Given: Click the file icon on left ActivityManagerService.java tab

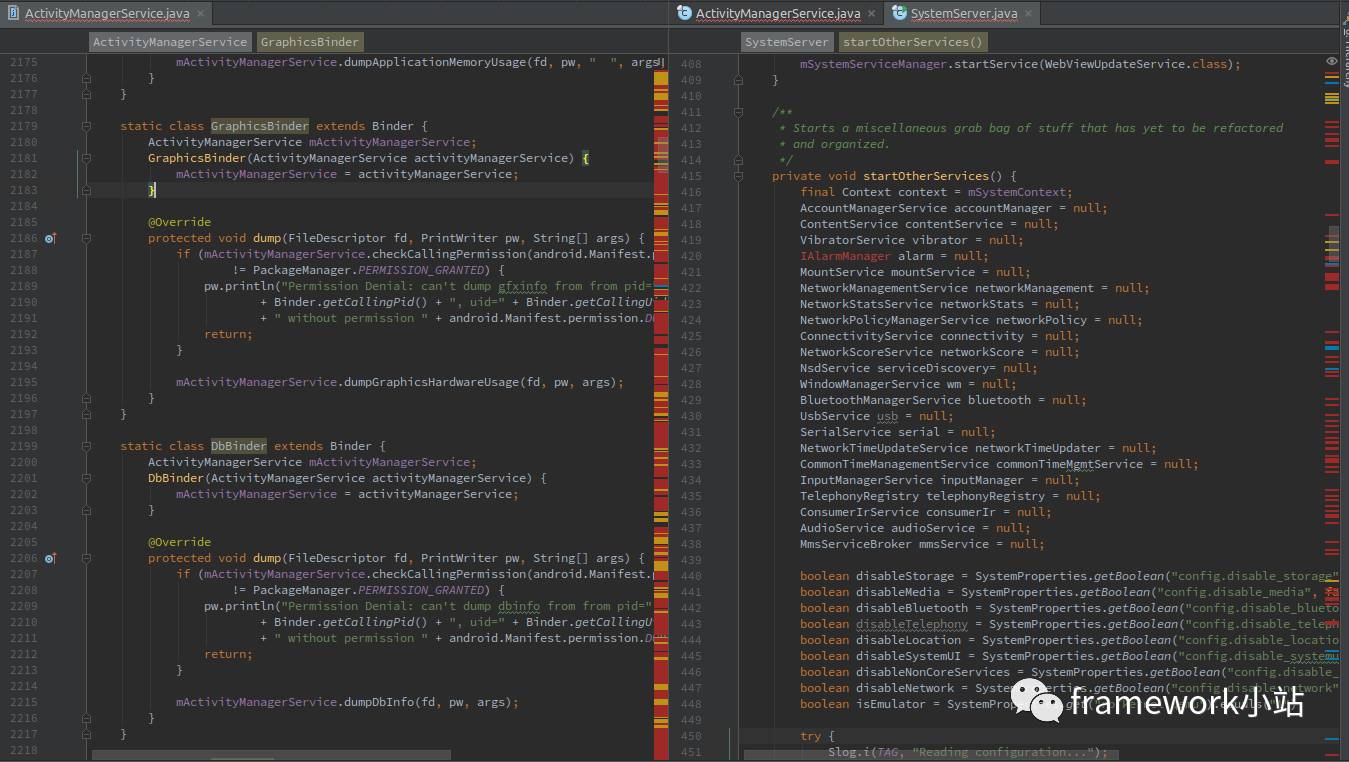Looking at the screenshot, I should pyautogui.click(x=13, y=13).
